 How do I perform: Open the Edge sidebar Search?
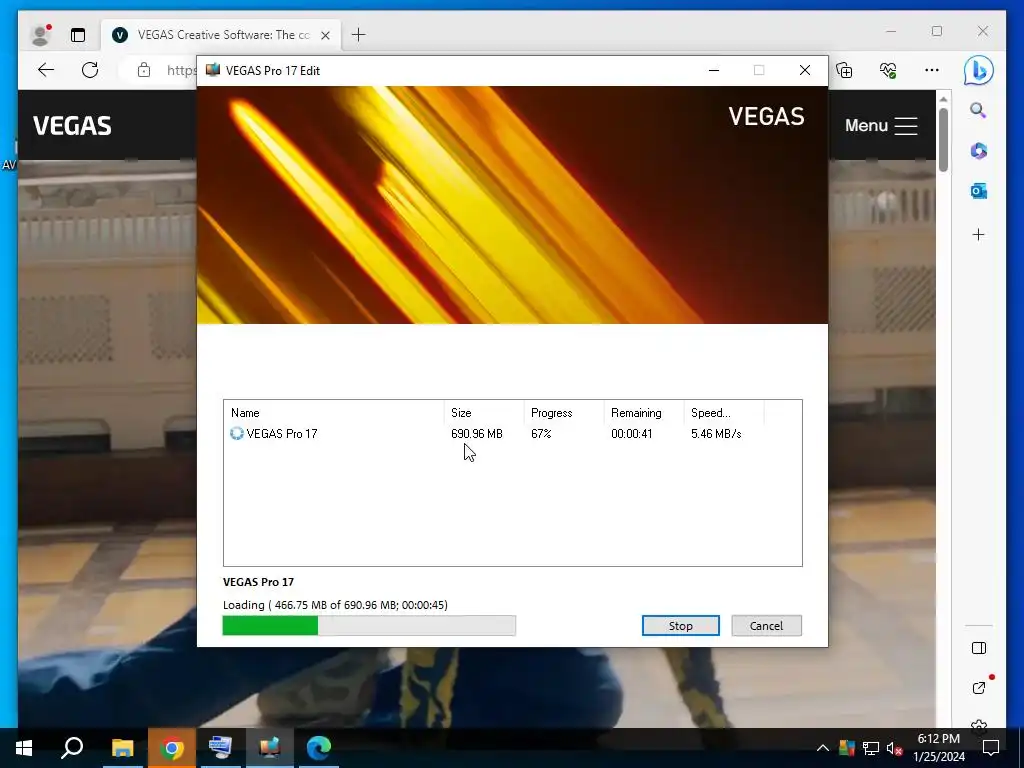978,110
